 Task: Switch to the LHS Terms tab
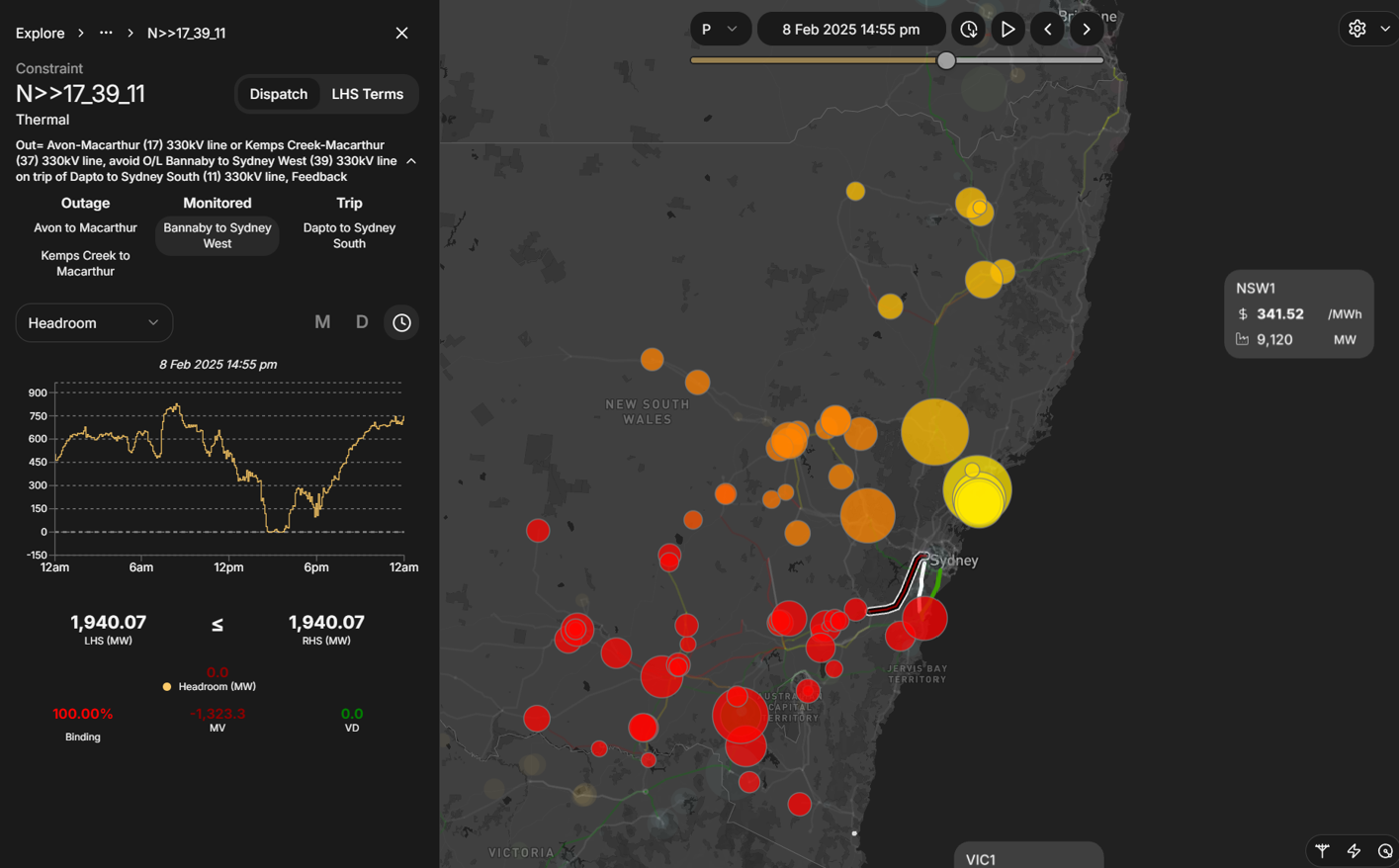tap(367, 94)
